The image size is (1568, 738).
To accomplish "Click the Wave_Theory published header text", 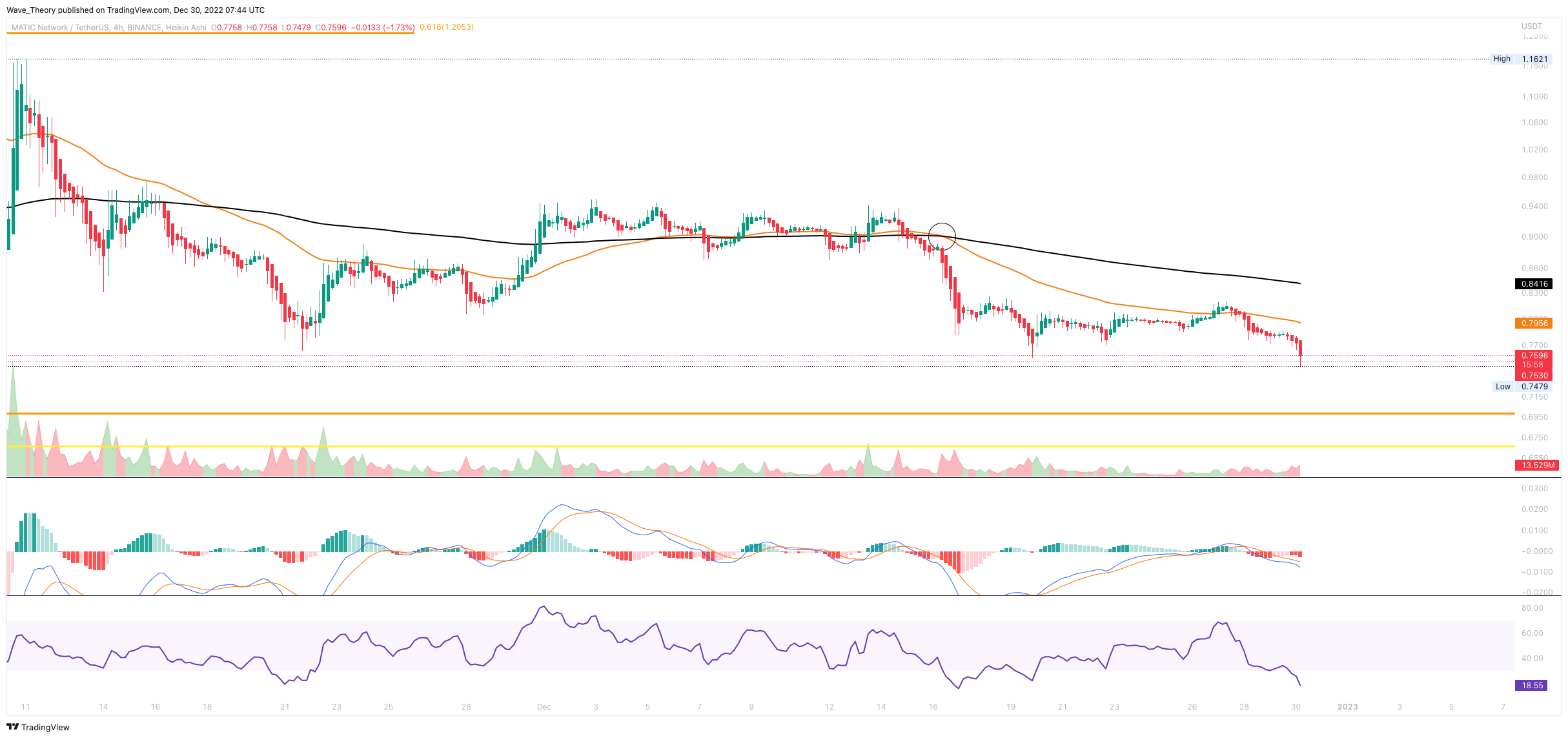I will tap(136, 10).
